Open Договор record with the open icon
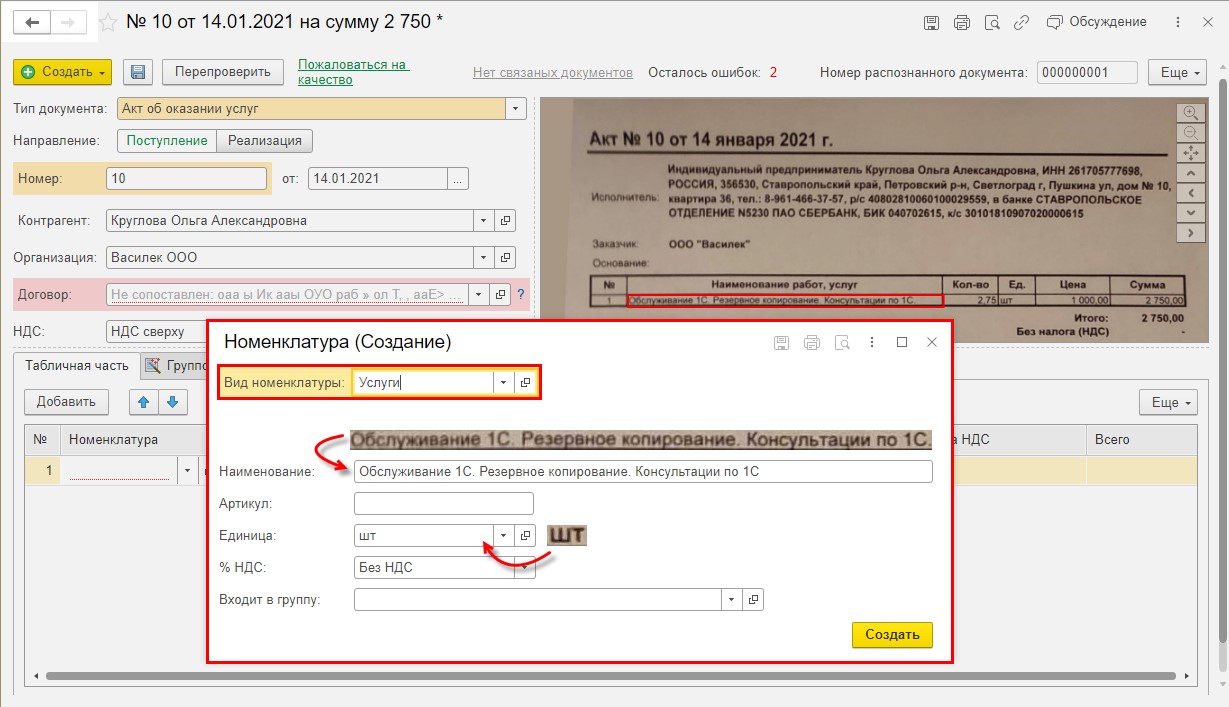Viewport: 1229px width, 707px height. click(501, 294)
